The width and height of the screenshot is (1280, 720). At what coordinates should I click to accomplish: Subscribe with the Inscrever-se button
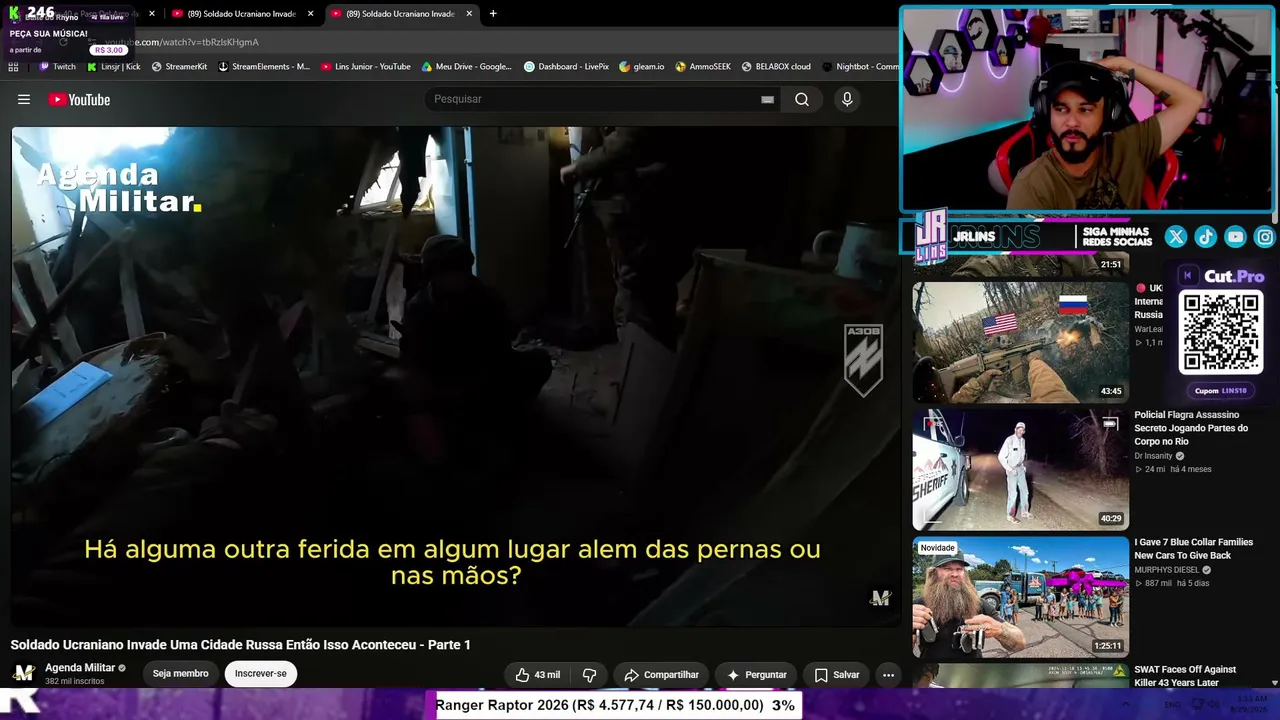click(260, 674)
